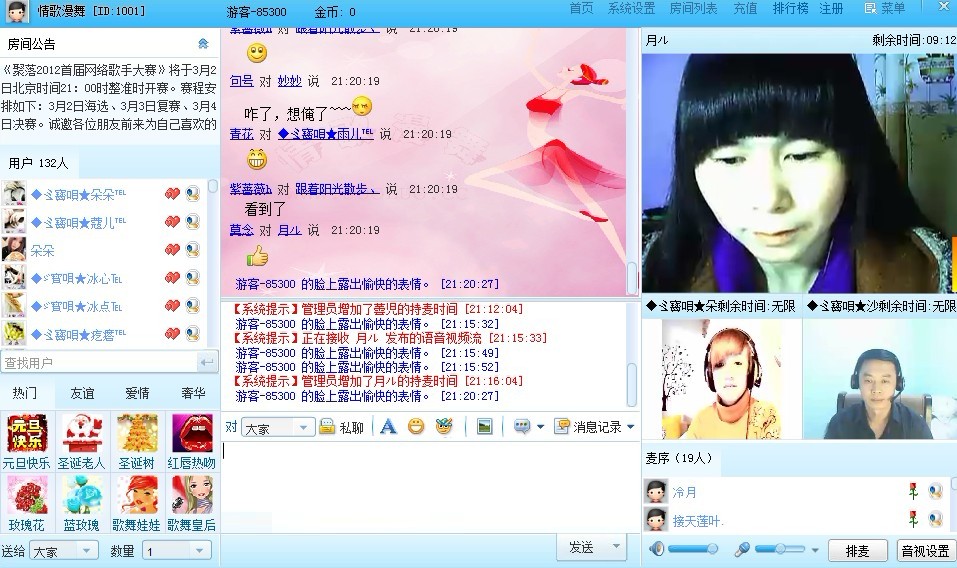Collapse the 房间公告 announcement panel
Viewport: 957px width, 568px height.
tap(203, 43)
